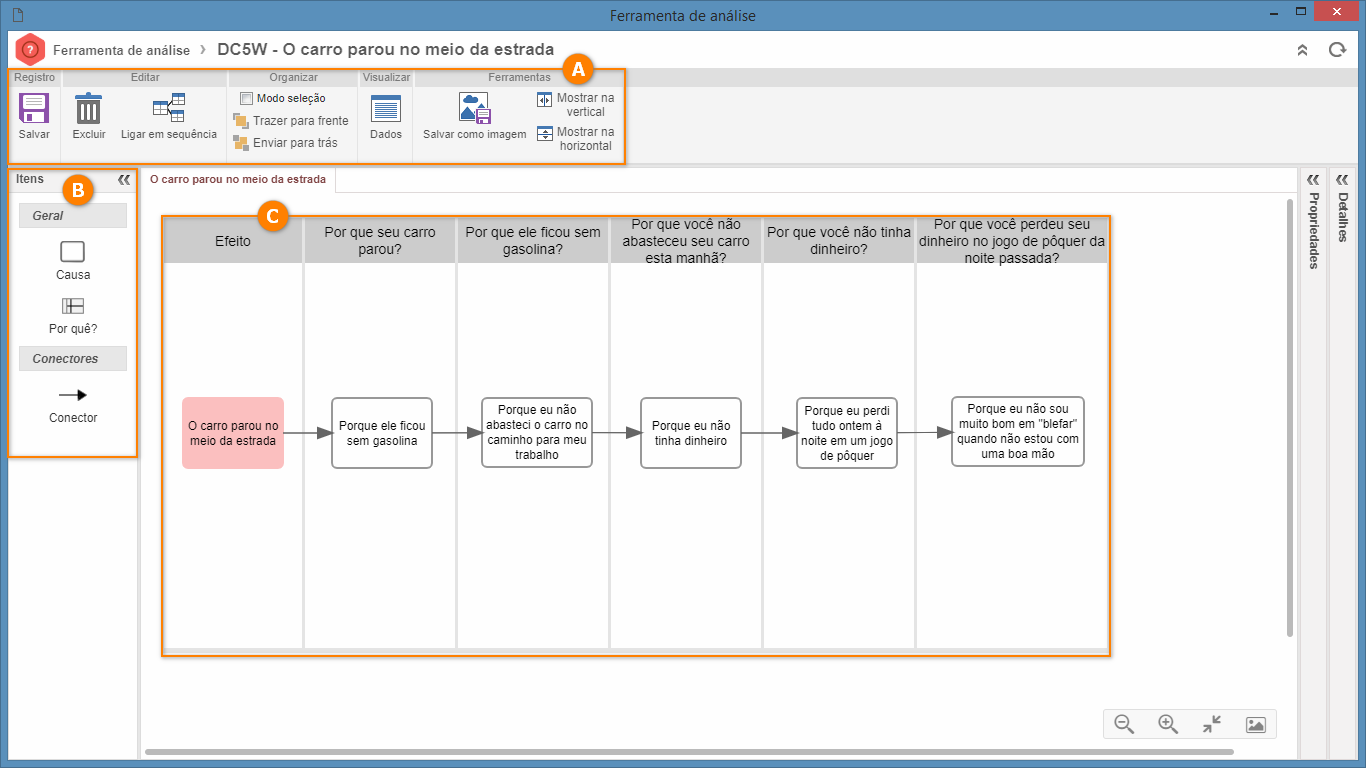
Task: Collapse the ribbon with double chevron
Action: pyautogui.click(x=1302, y=49)
